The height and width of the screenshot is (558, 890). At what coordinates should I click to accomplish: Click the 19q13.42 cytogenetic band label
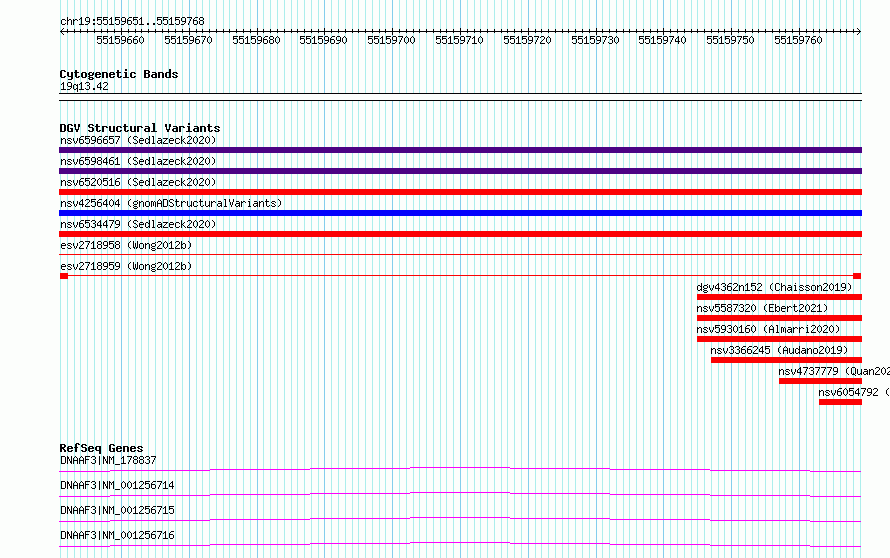[84, 86]
